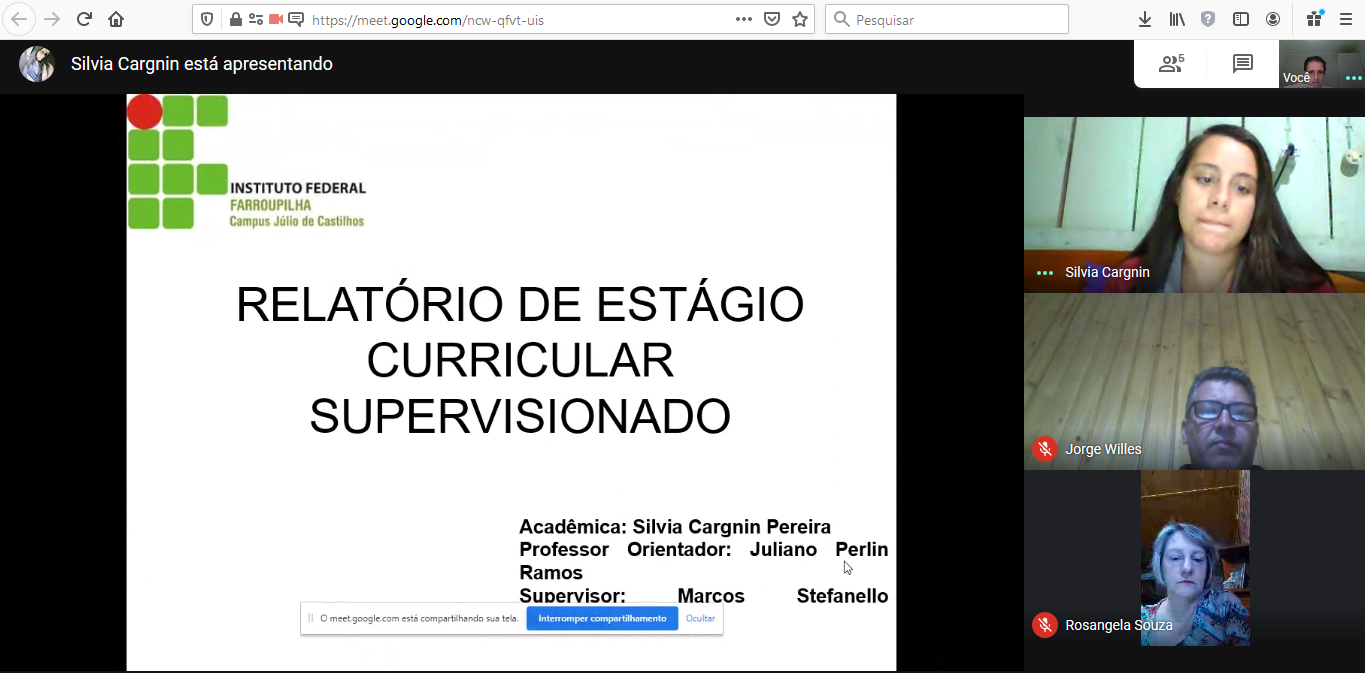Open the participants list in Meet
The height and width of the screenshot is (673, 1365).
coord(1170,64)
